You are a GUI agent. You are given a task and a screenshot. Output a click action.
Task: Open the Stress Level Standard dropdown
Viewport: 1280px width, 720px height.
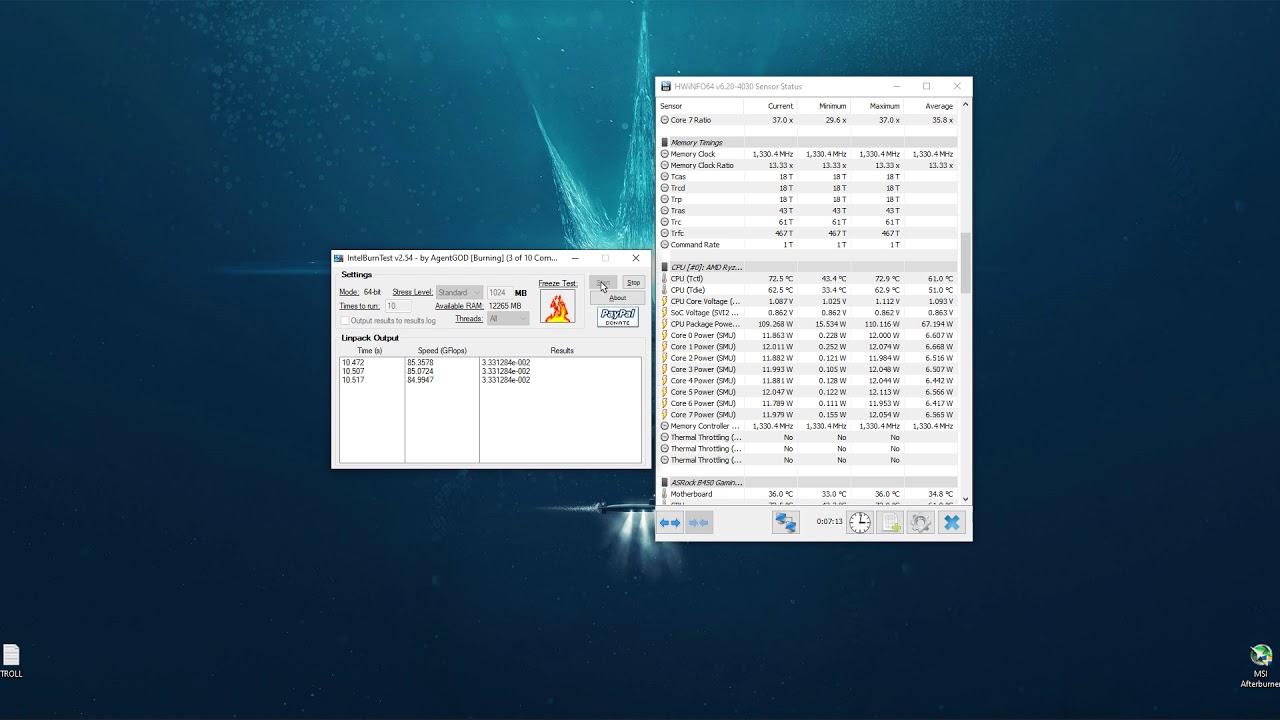(x=459, y=292)
